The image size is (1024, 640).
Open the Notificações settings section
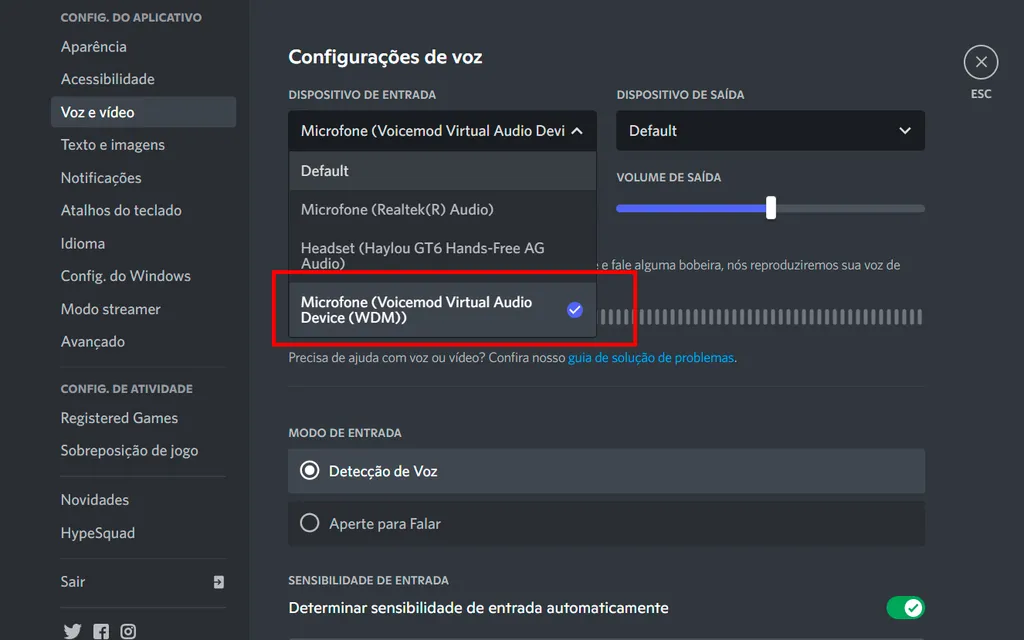point(101,177)
